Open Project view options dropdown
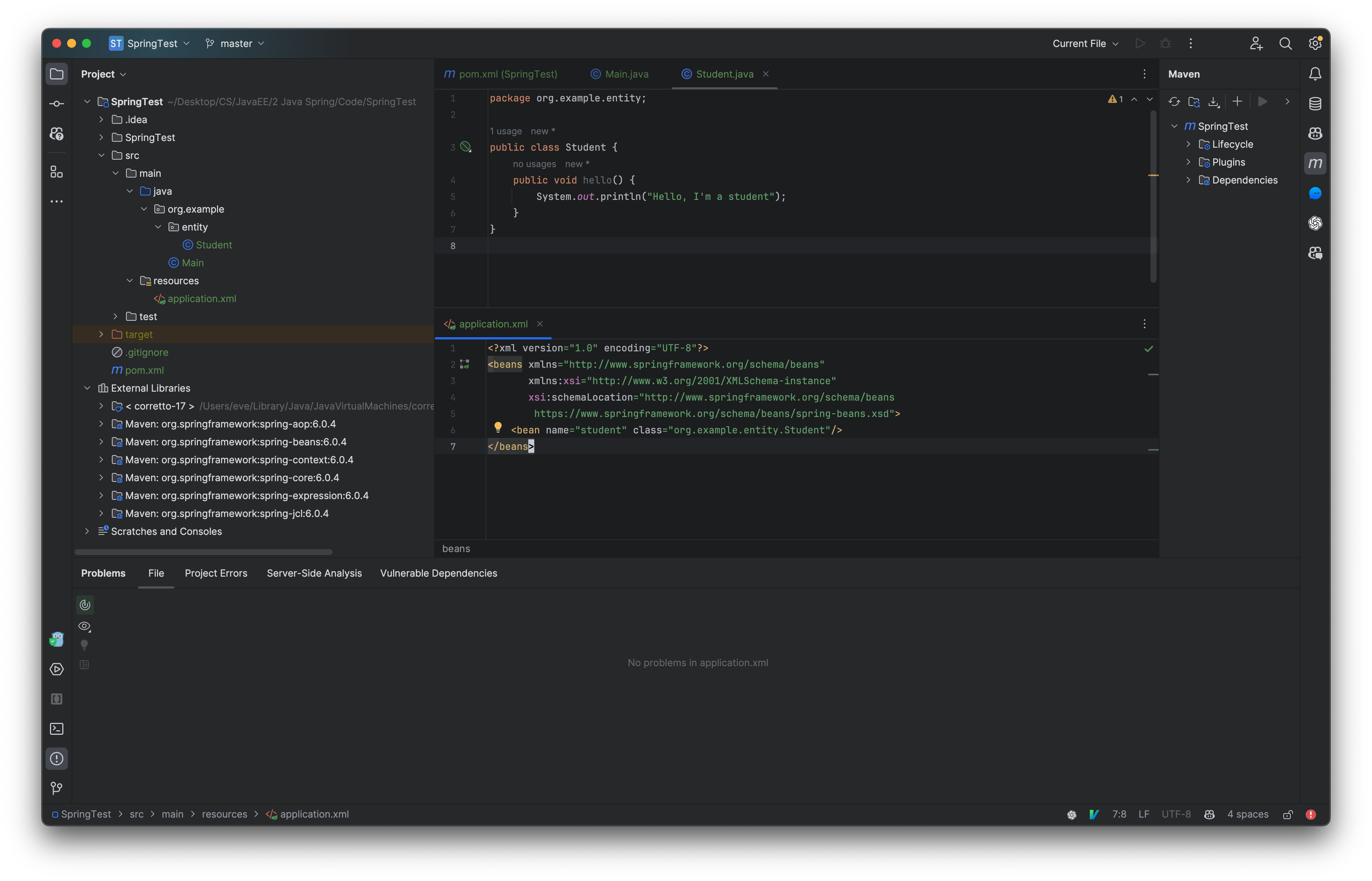Image resolution: width=1372 pixels, height=881 pixels. click(104, 74)
